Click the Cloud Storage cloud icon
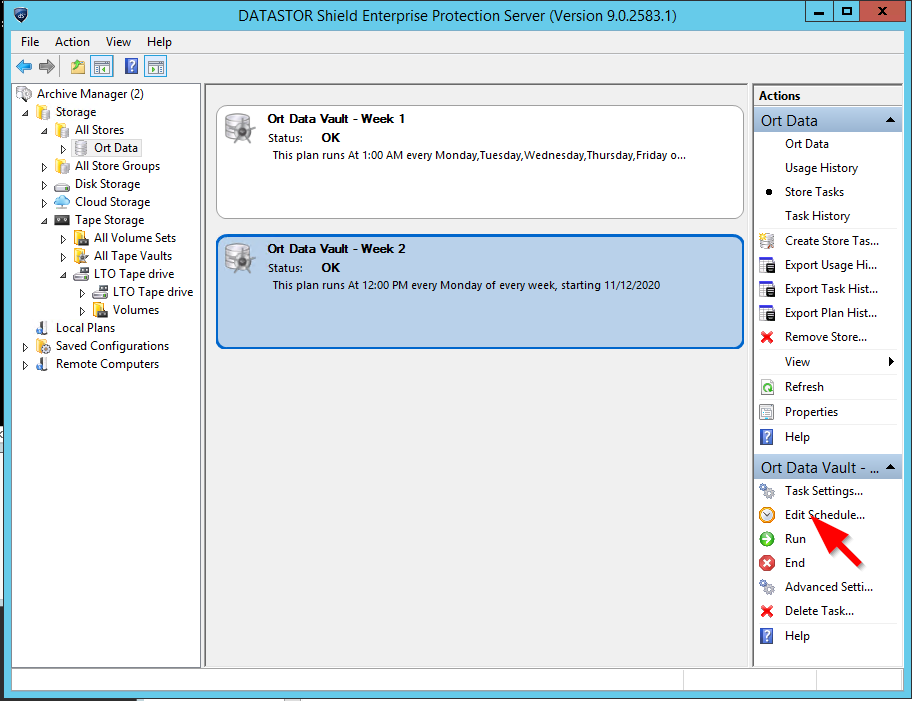 click(x=62, y=202)
